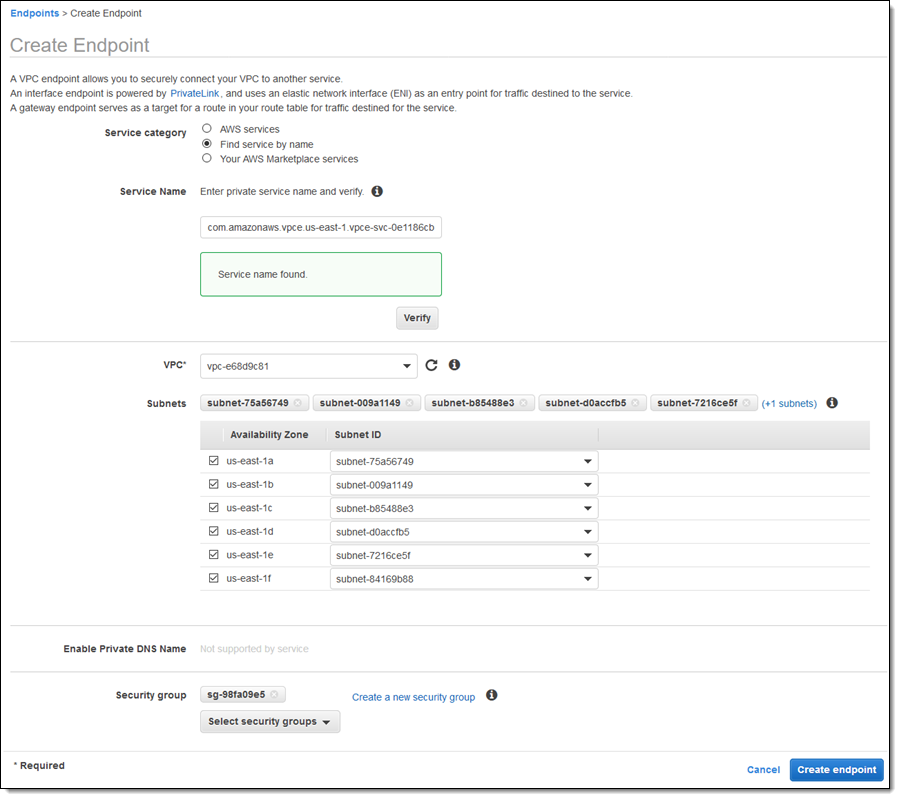The image size is (900, 799).
Task: Uncheck the us-east-1a availability zone
Action: click(213, 461)
